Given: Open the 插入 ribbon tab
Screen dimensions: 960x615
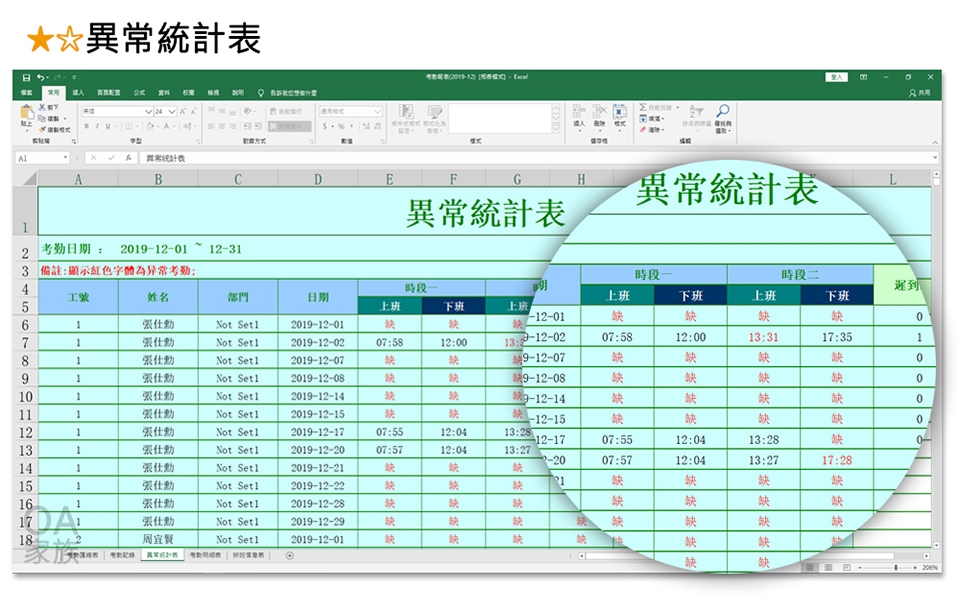Looking at the screenshot, I should (78, 92).
